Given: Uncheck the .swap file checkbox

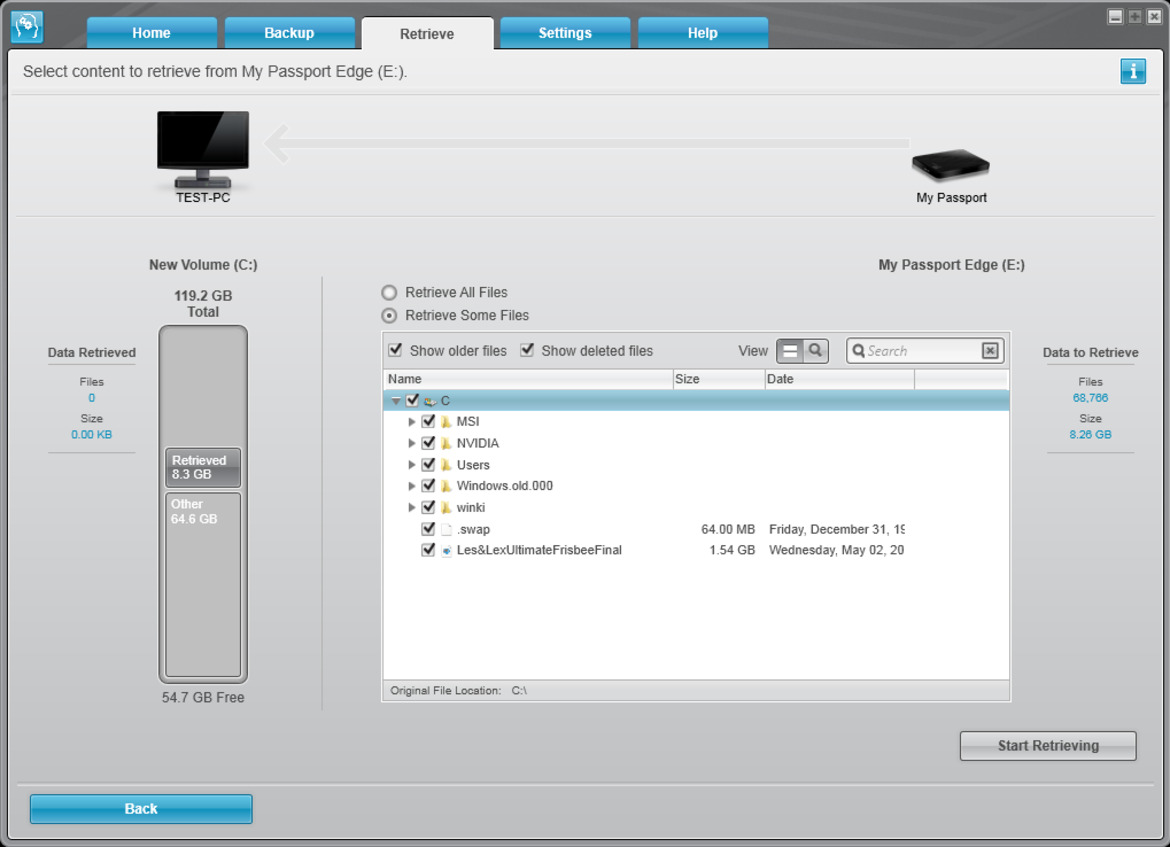Looking at the screenshot, I should click(x=428, y=529).
